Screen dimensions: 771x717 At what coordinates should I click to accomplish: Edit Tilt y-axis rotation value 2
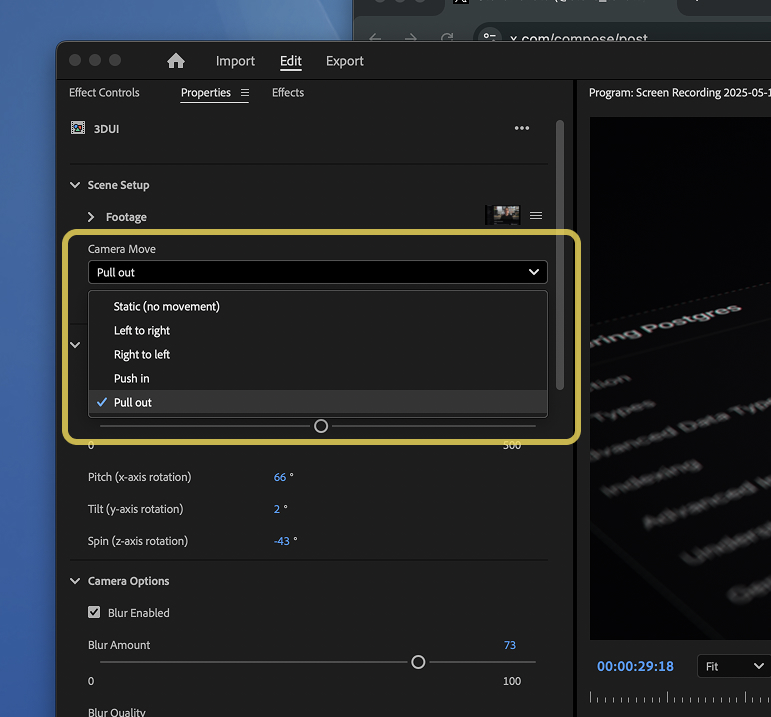(x=277, y=509)
